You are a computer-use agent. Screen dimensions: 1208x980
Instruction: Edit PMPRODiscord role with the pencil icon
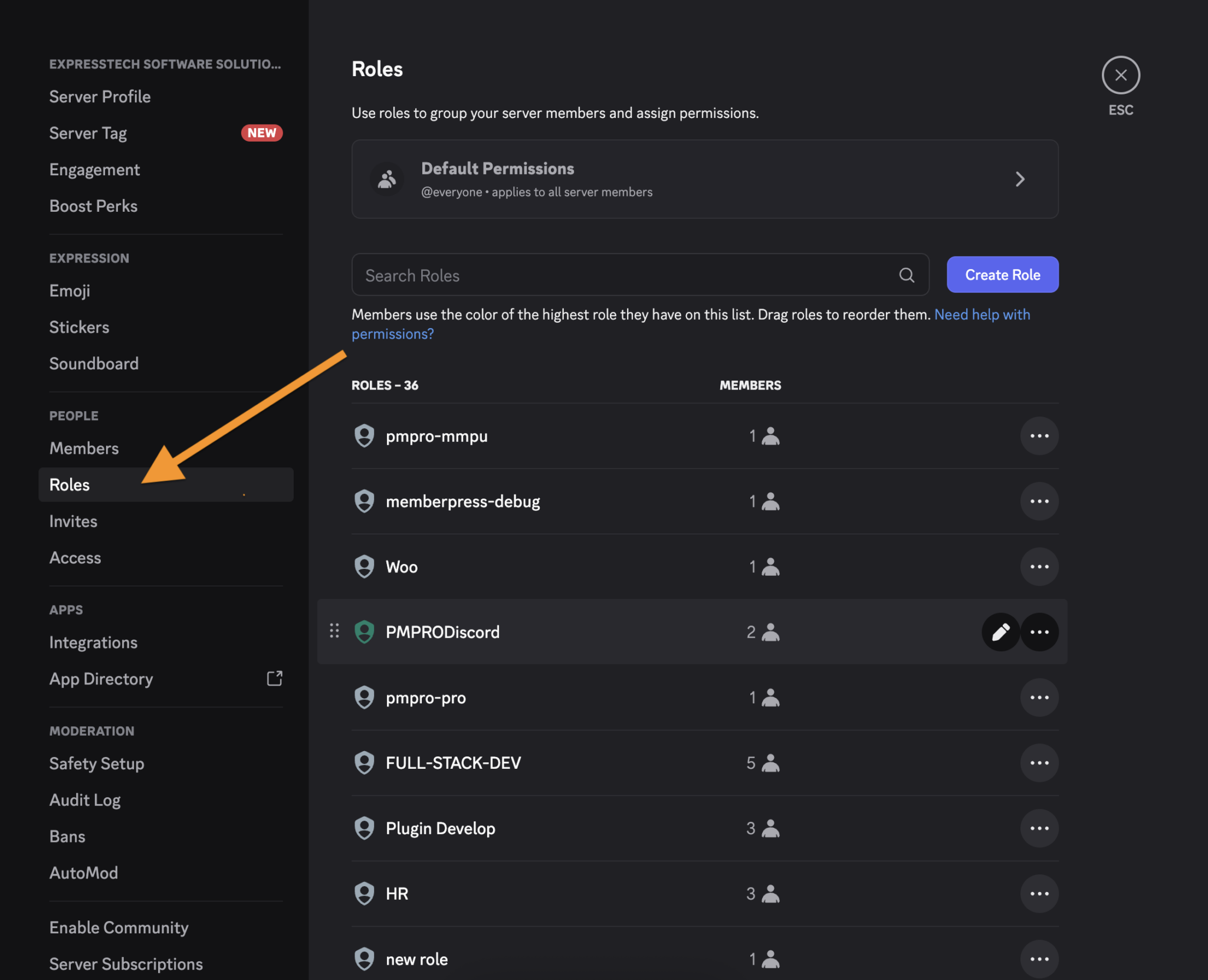point(1001,631)
